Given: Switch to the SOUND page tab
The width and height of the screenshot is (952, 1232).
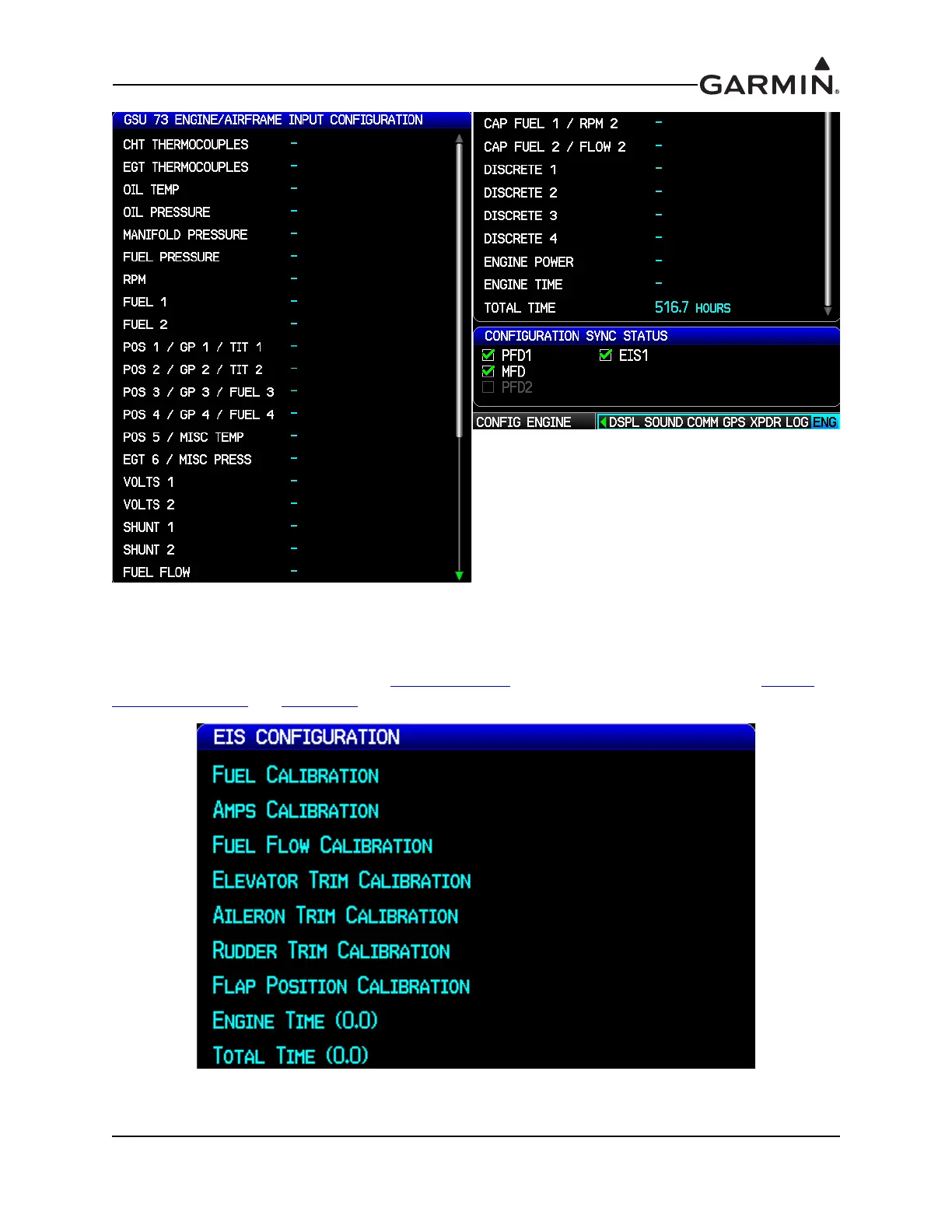Looking at the screenshot, I should click(x=663, y=422).
